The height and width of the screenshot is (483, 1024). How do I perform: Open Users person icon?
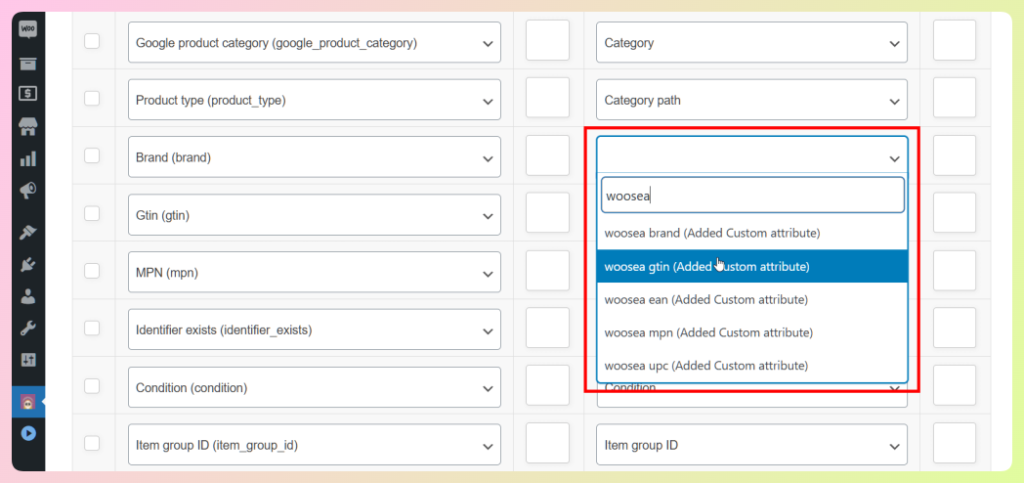tap(27, 296)
